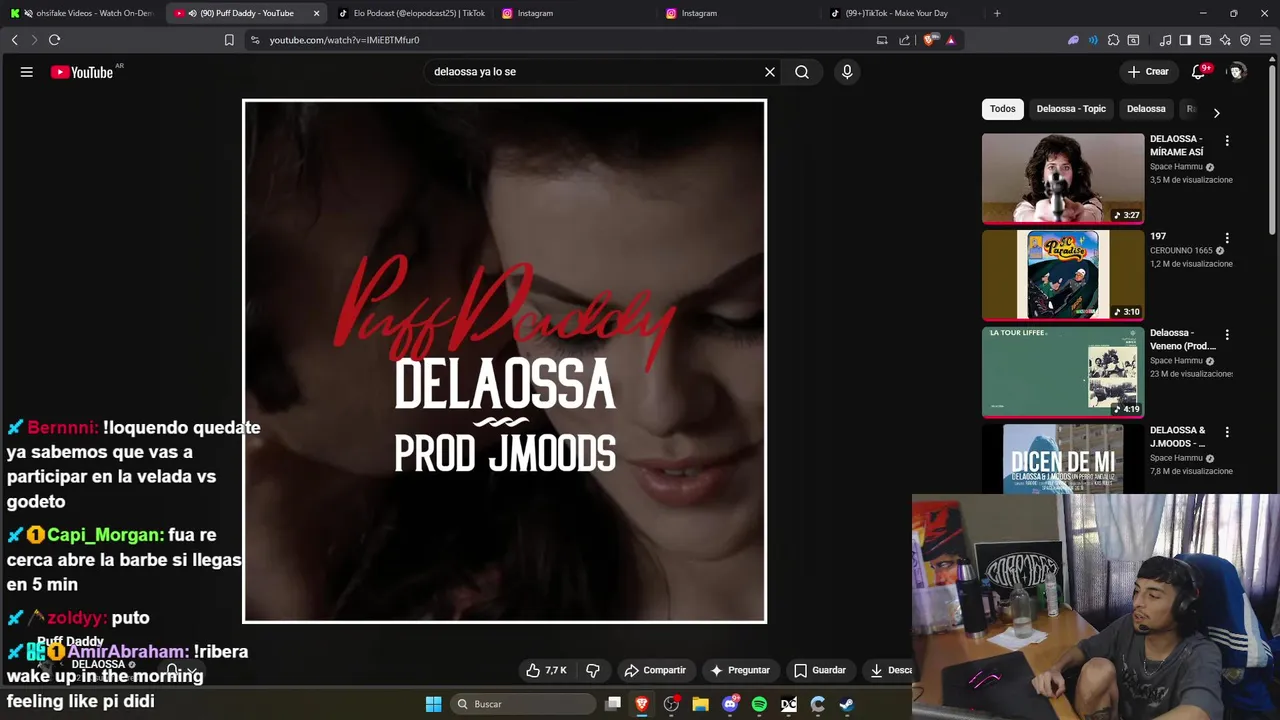This screenshot has height=720, width=1280.
Task: Play the Veneno video thumbnail
Action: (x=1063, y=372)
